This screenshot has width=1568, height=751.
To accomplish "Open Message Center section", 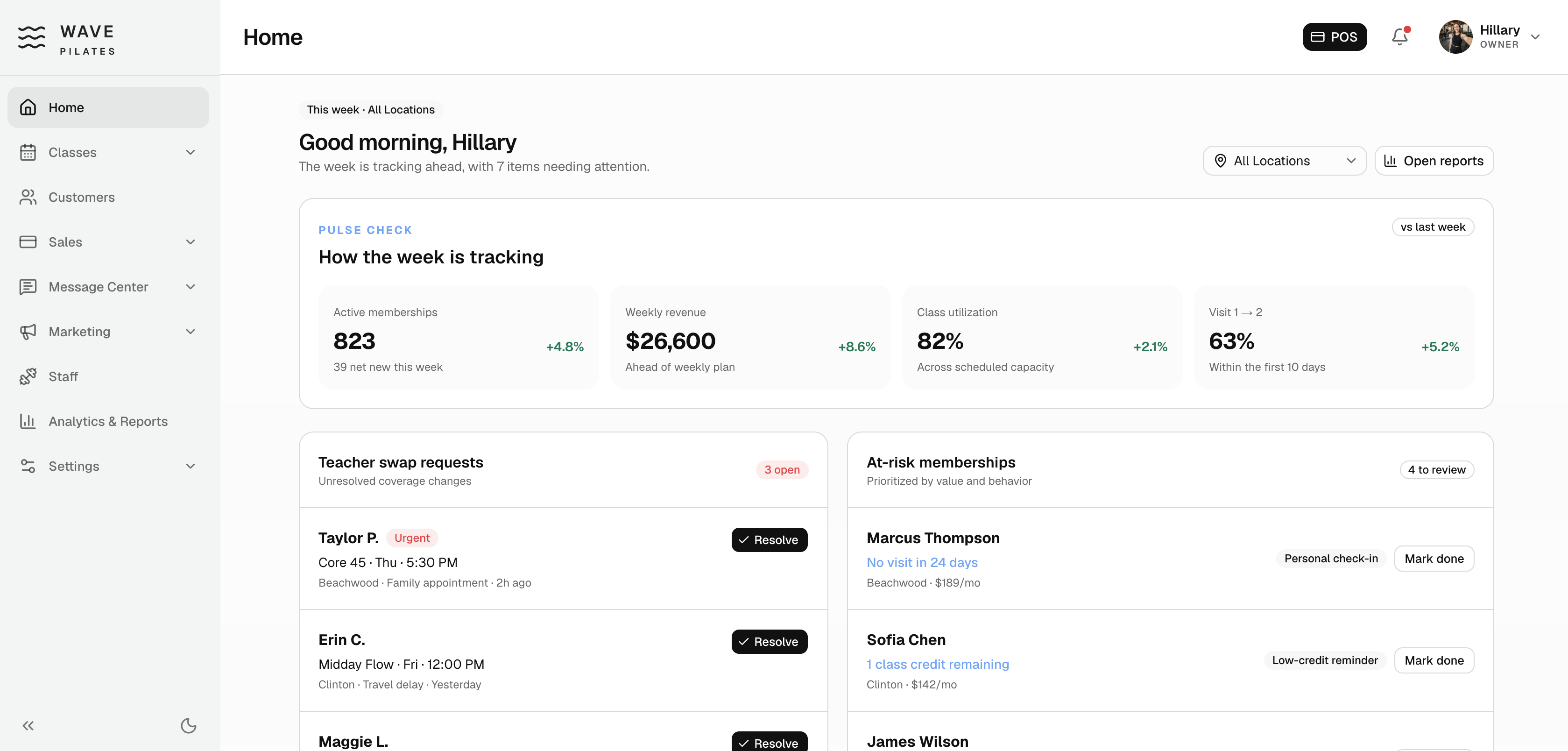I will pos(108,287).
